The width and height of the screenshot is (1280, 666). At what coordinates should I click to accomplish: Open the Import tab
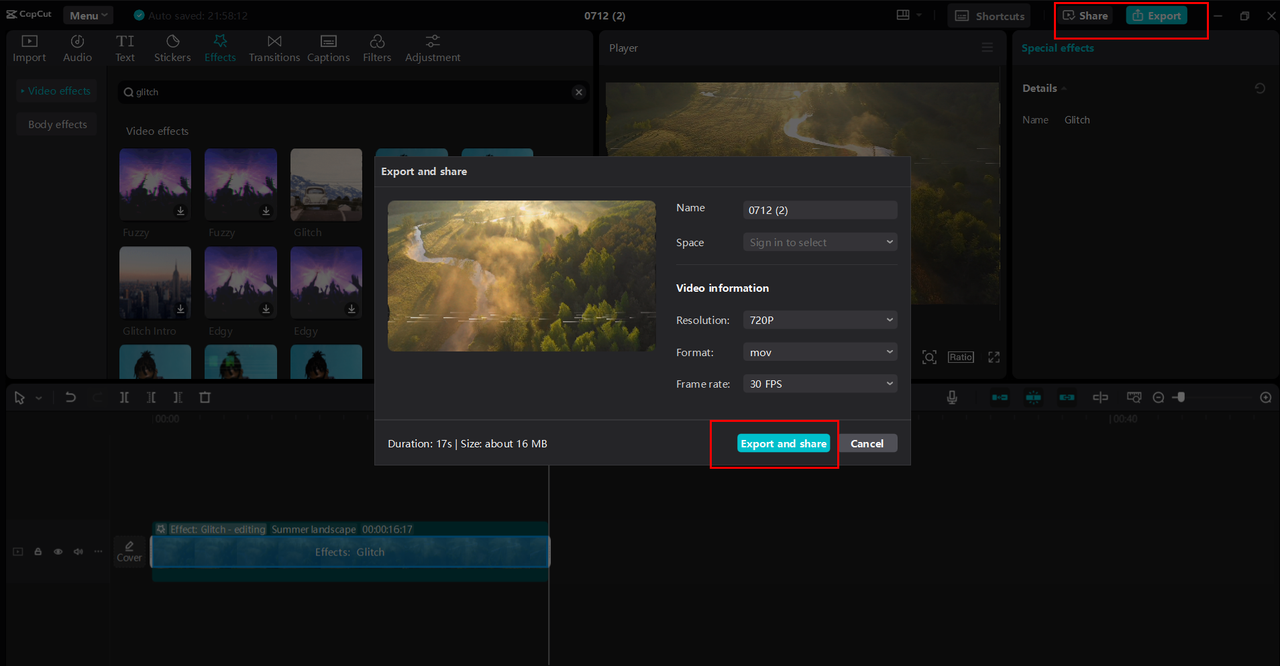pos(29,48)
